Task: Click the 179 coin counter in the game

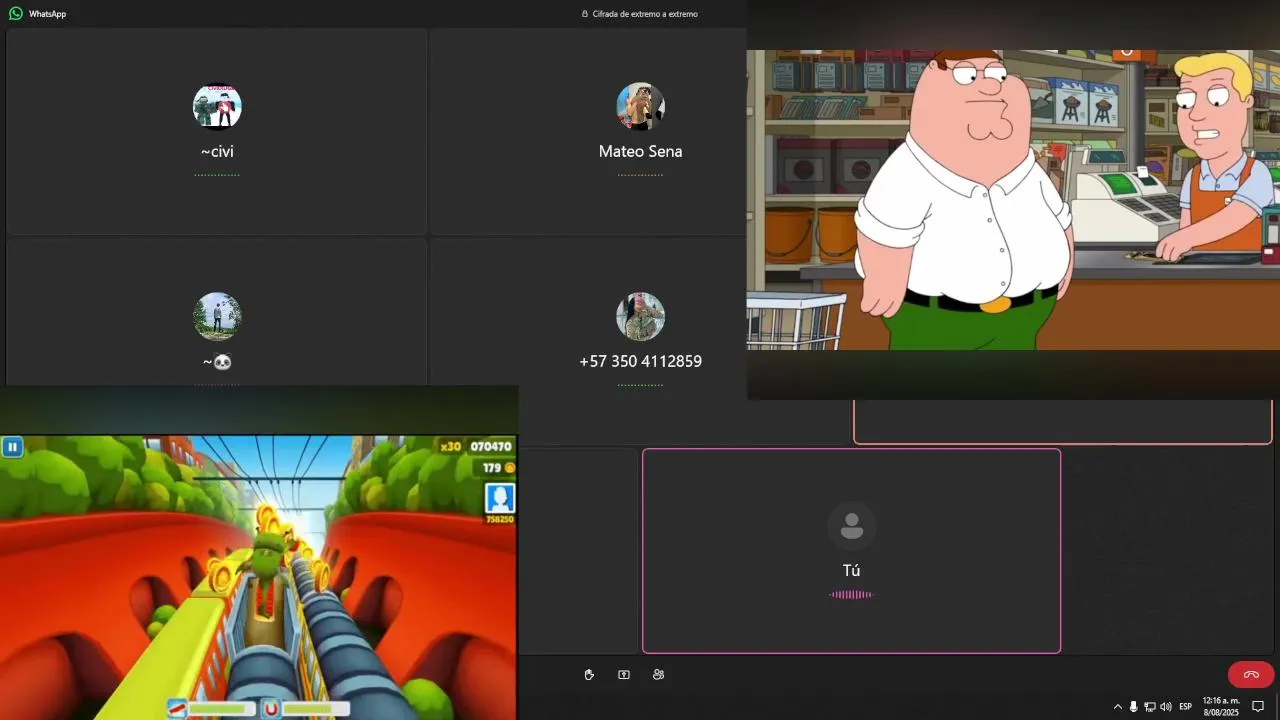Action: [492, 467]
